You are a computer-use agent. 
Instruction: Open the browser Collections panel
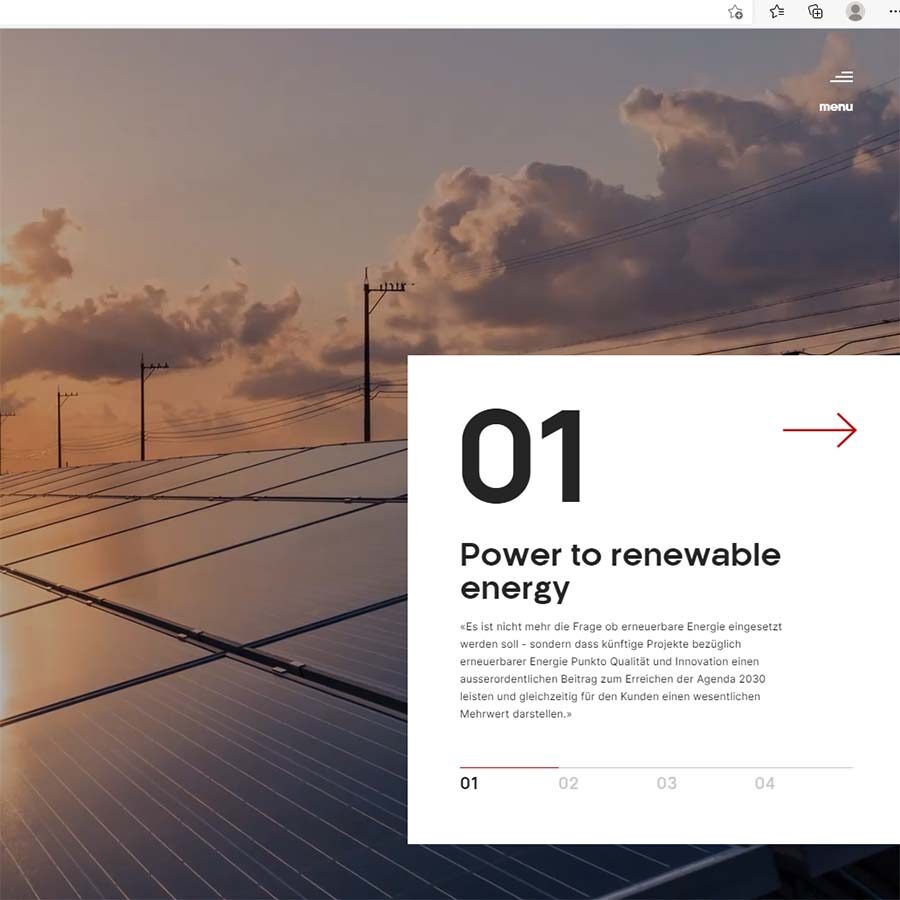pos(815,11)
